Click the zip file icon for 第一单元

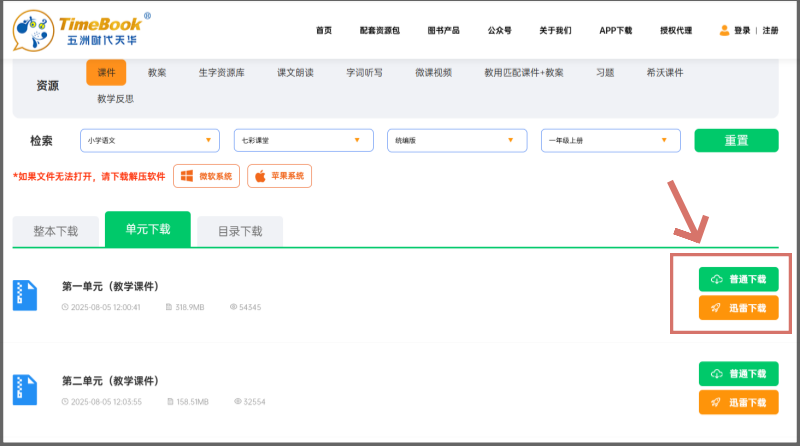pos(25,294)
